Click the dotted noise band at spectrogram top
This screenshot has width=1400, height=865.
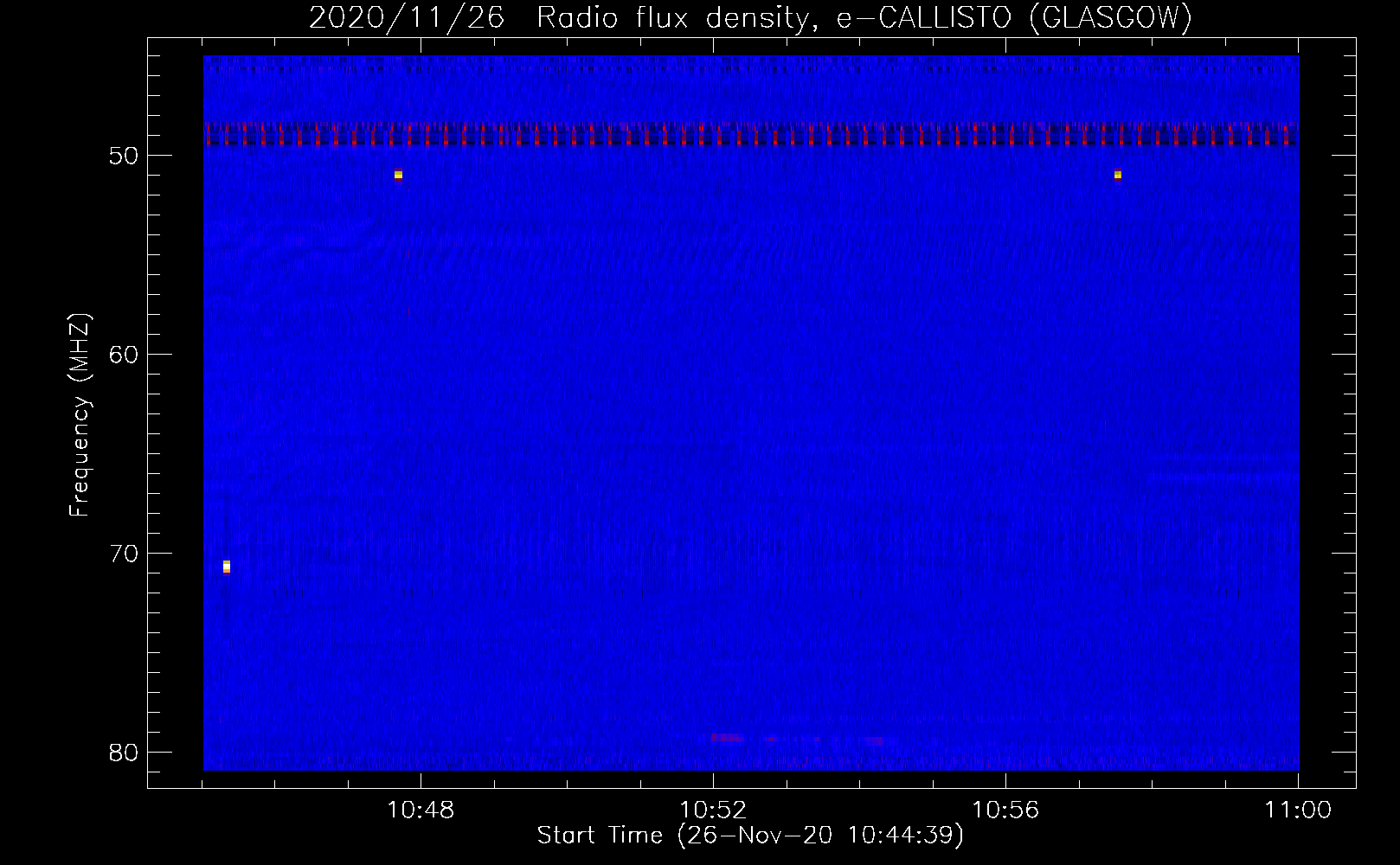click(751, 65)
